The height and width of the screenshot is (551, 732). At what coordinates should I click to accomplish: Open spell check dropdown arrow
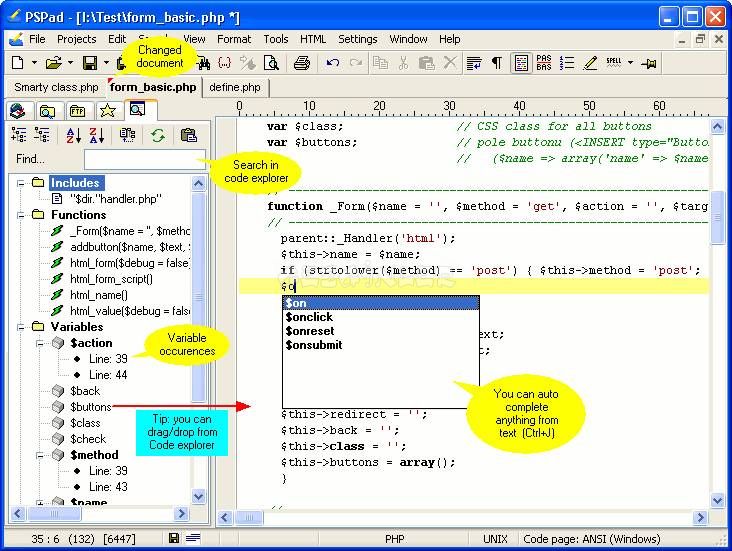click(630, 63)
